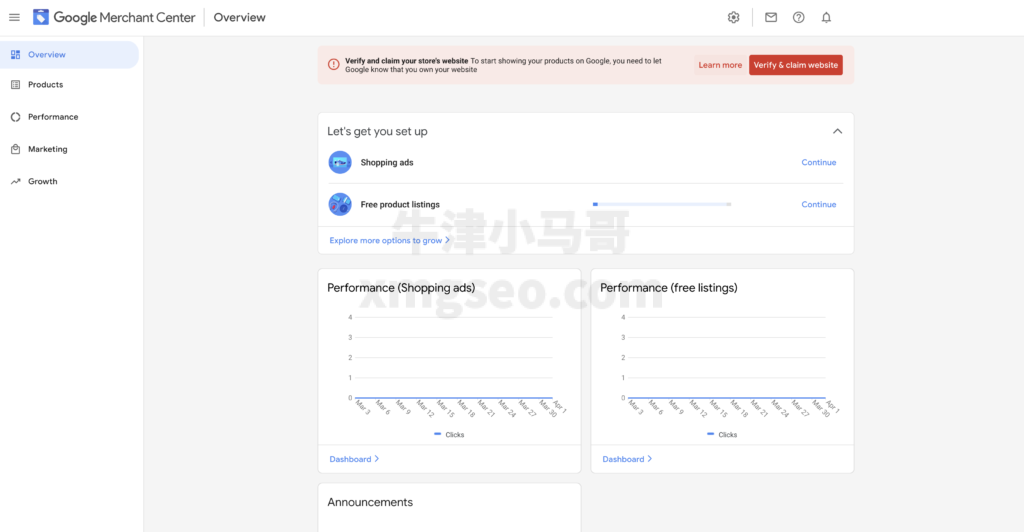The width and height of the screenshot is (1024, 532).
Task: Click the Shopping ads round icon
Action: pos(340,163)
